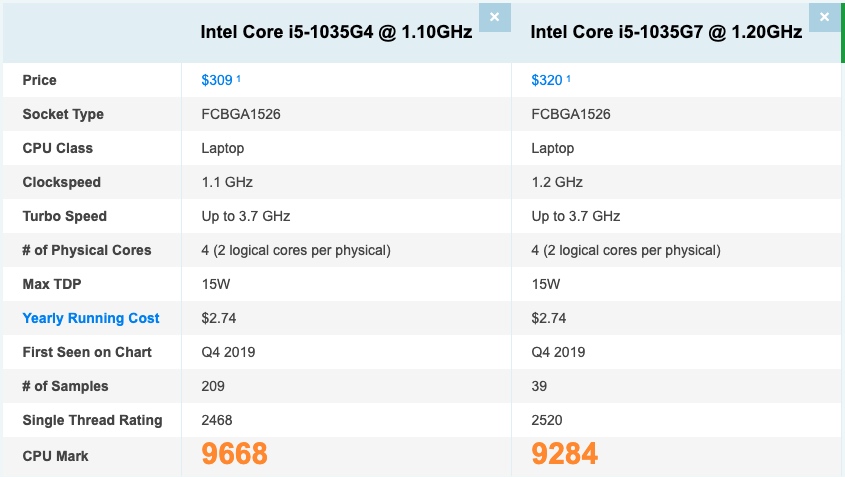Click the Socket Type row label
845x477 pixels.
click(x=63, y=114)
